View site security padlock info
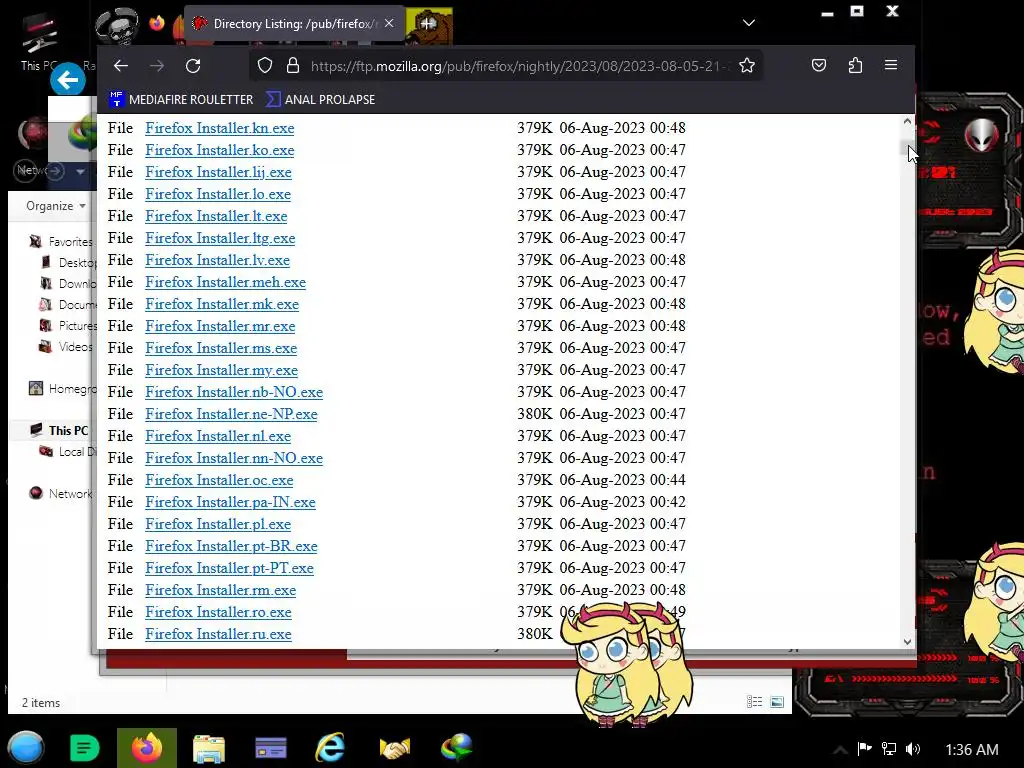 coord(293,65)
